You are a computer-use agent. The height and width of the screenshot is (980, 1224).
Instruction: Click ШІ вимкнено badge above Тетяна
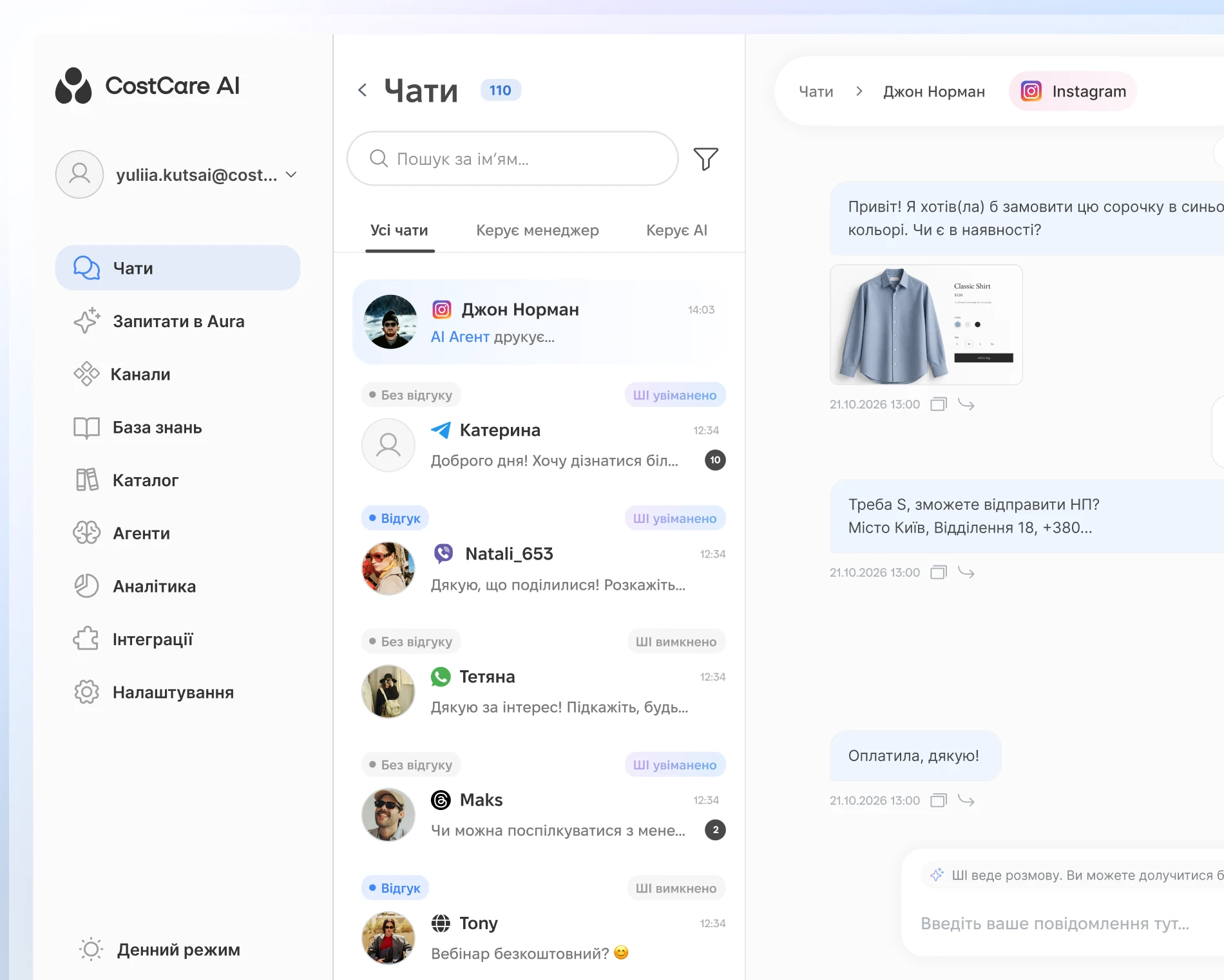(x=676, y=642)
